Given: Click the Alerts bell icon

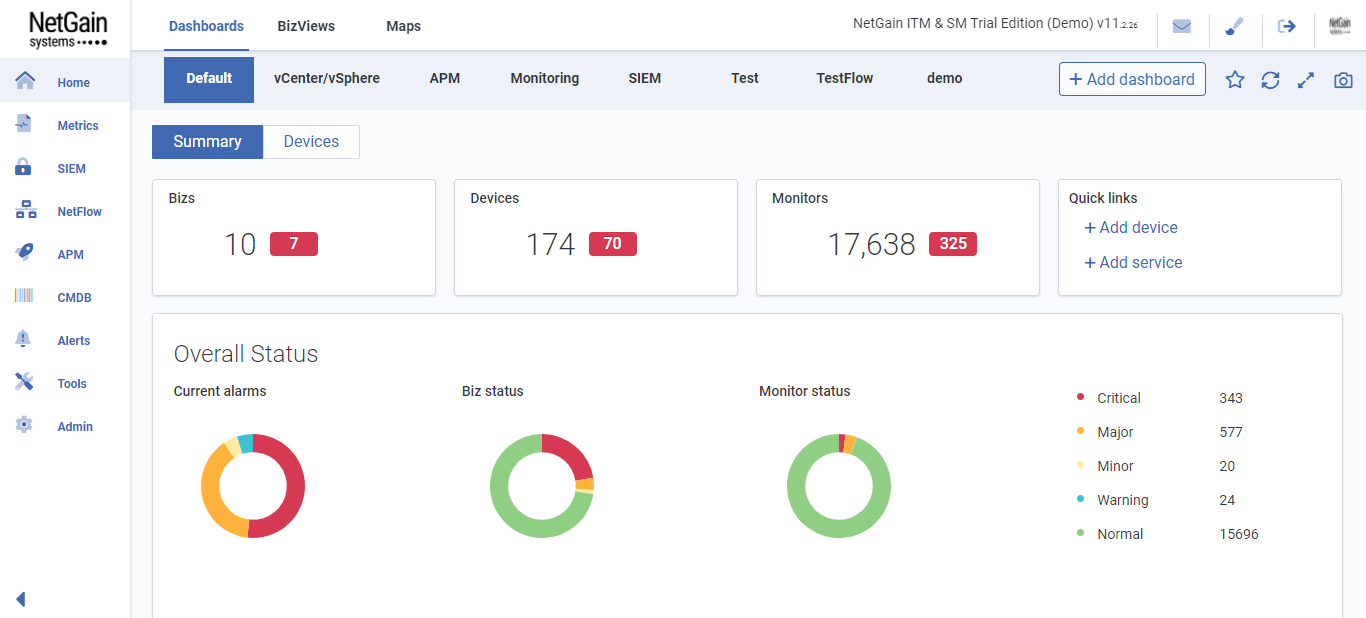Looking at the screenshot, I should click(x=24, y=339).
